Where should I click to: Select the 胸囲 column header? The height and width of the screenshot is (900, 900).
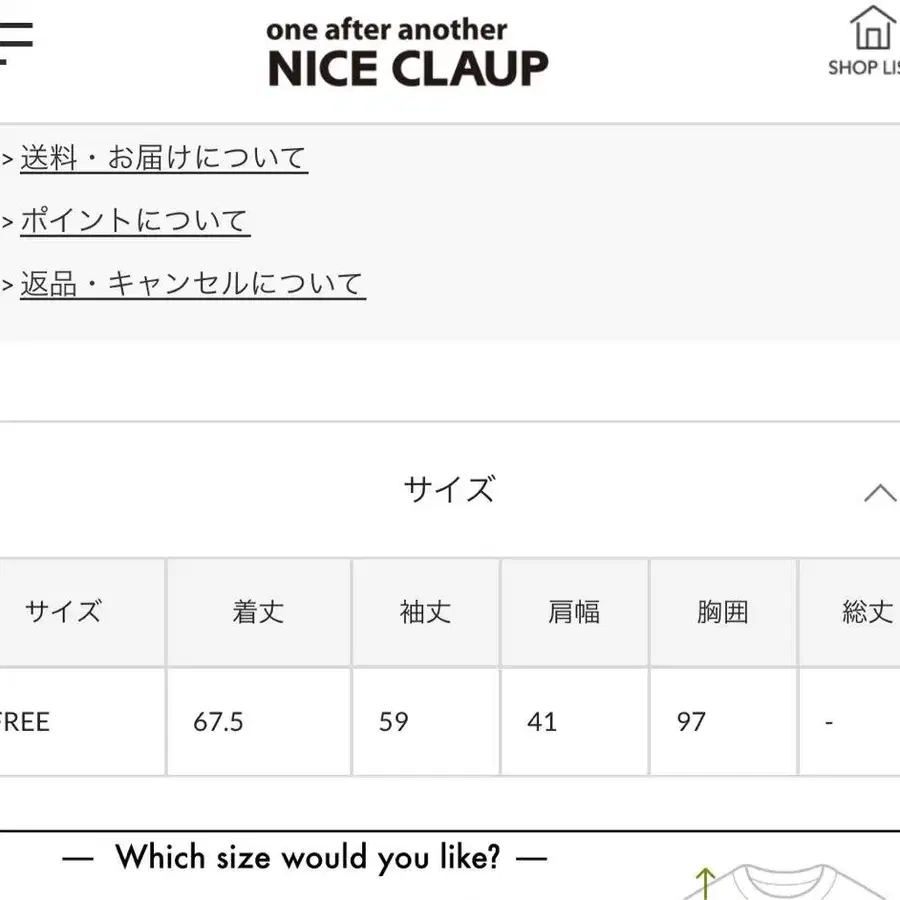(723, 612)
